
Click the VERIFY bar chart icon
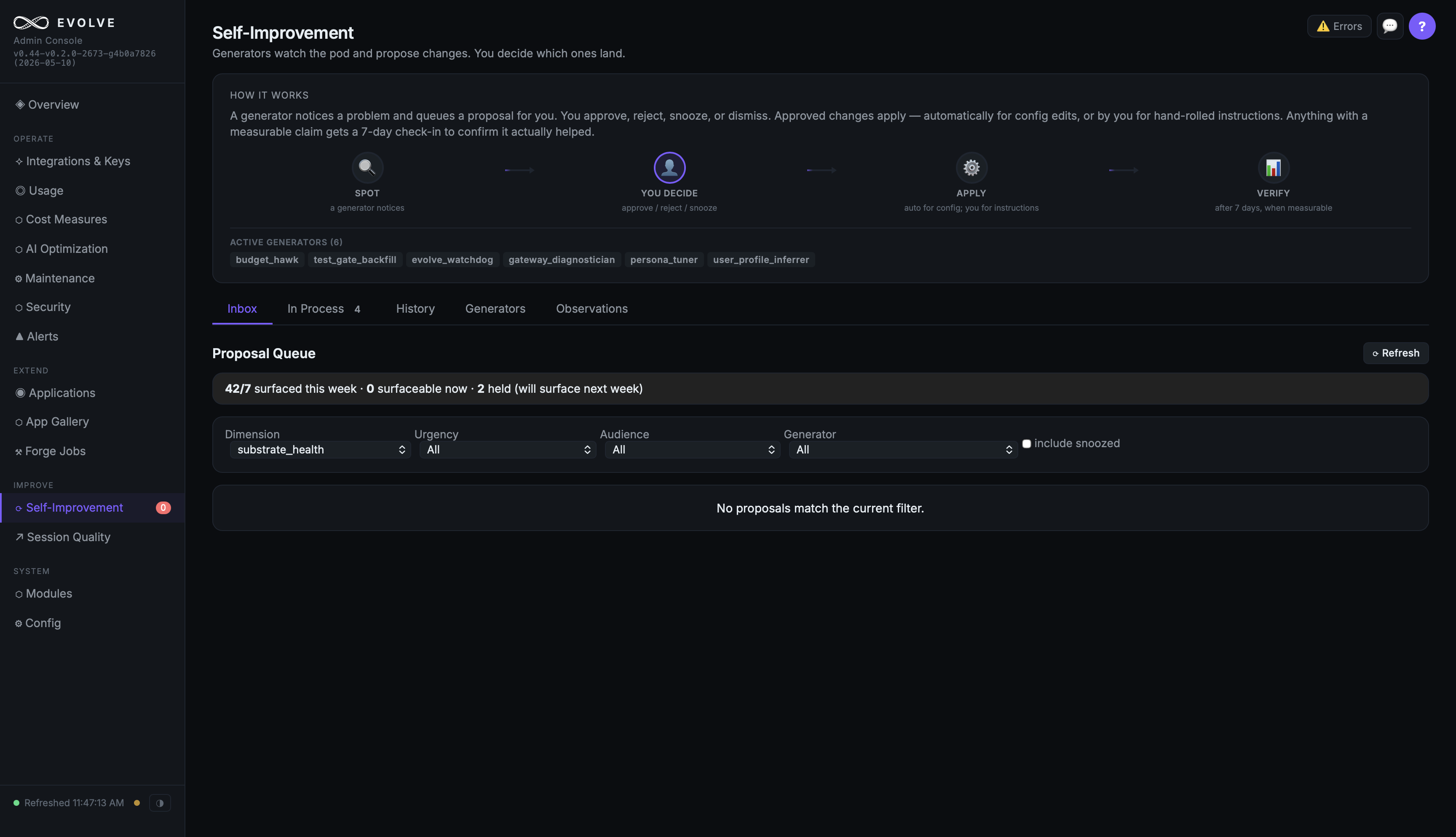point(1273,167)
